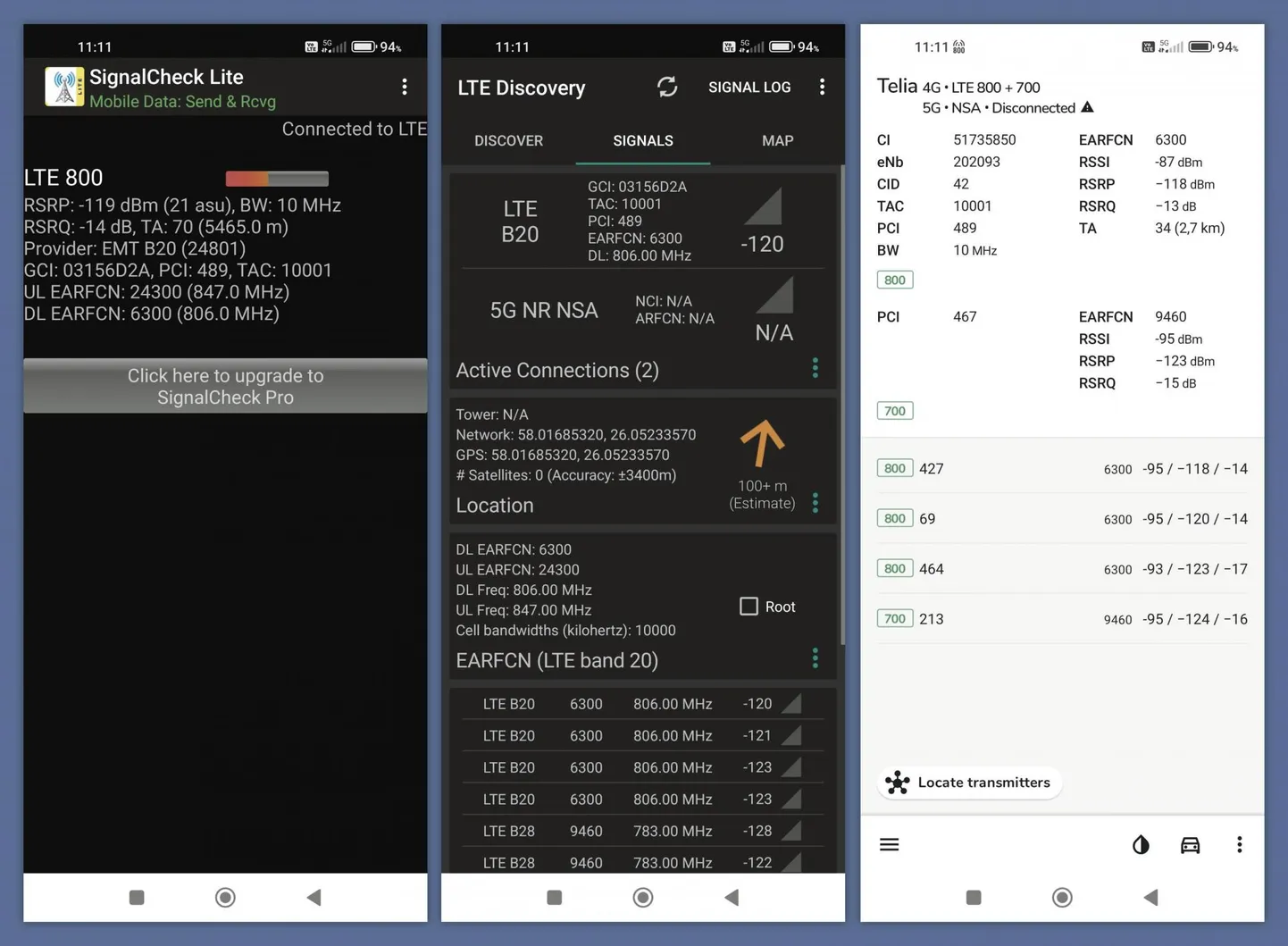Screen dimensions: 1288x946
Task: Open the SIGNAL LOG
Action: 749,88
